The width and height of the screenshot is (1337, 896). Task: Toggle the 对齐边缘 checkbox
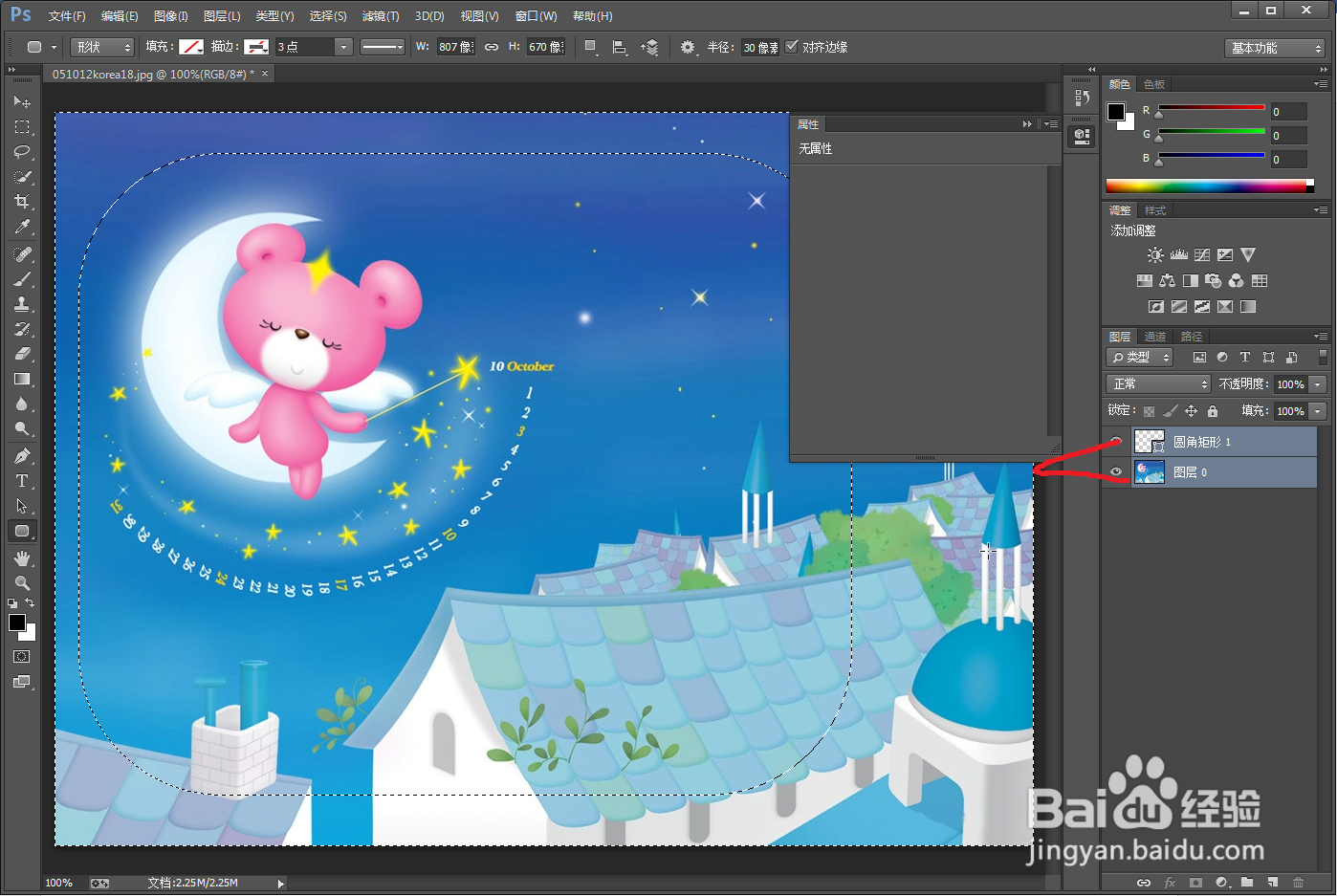pyautogui.click(x=791, y=47)
